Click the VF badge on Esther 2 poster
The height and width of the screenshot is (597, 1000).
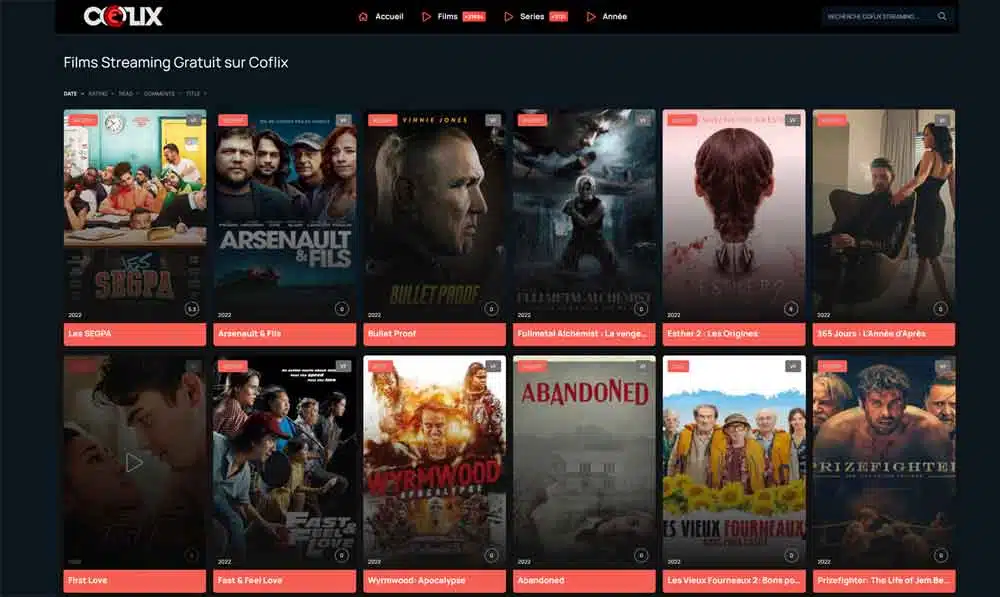pos(792,120)
